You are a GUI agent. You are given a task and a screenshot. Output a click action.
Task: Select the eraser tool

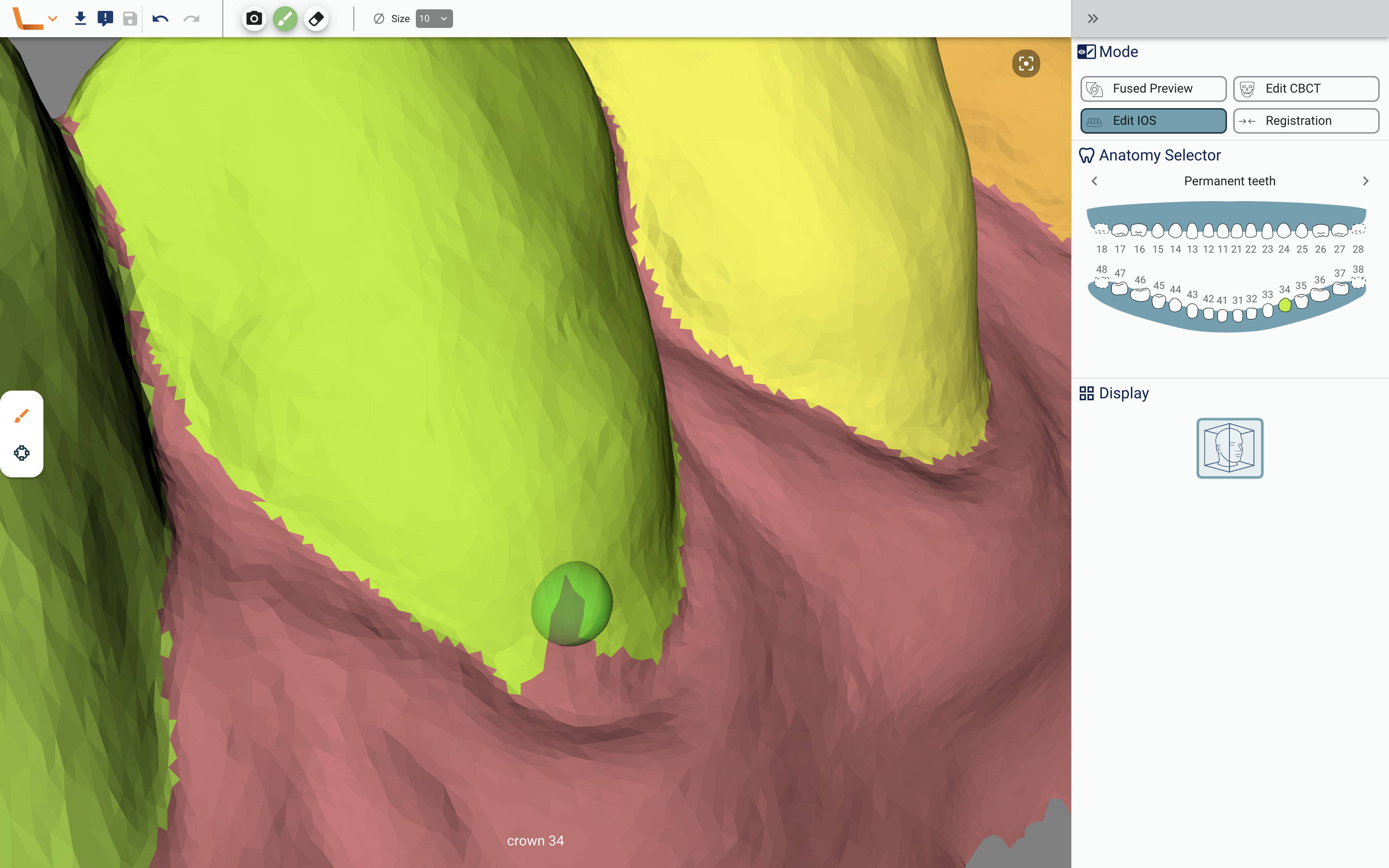point(316,18)
